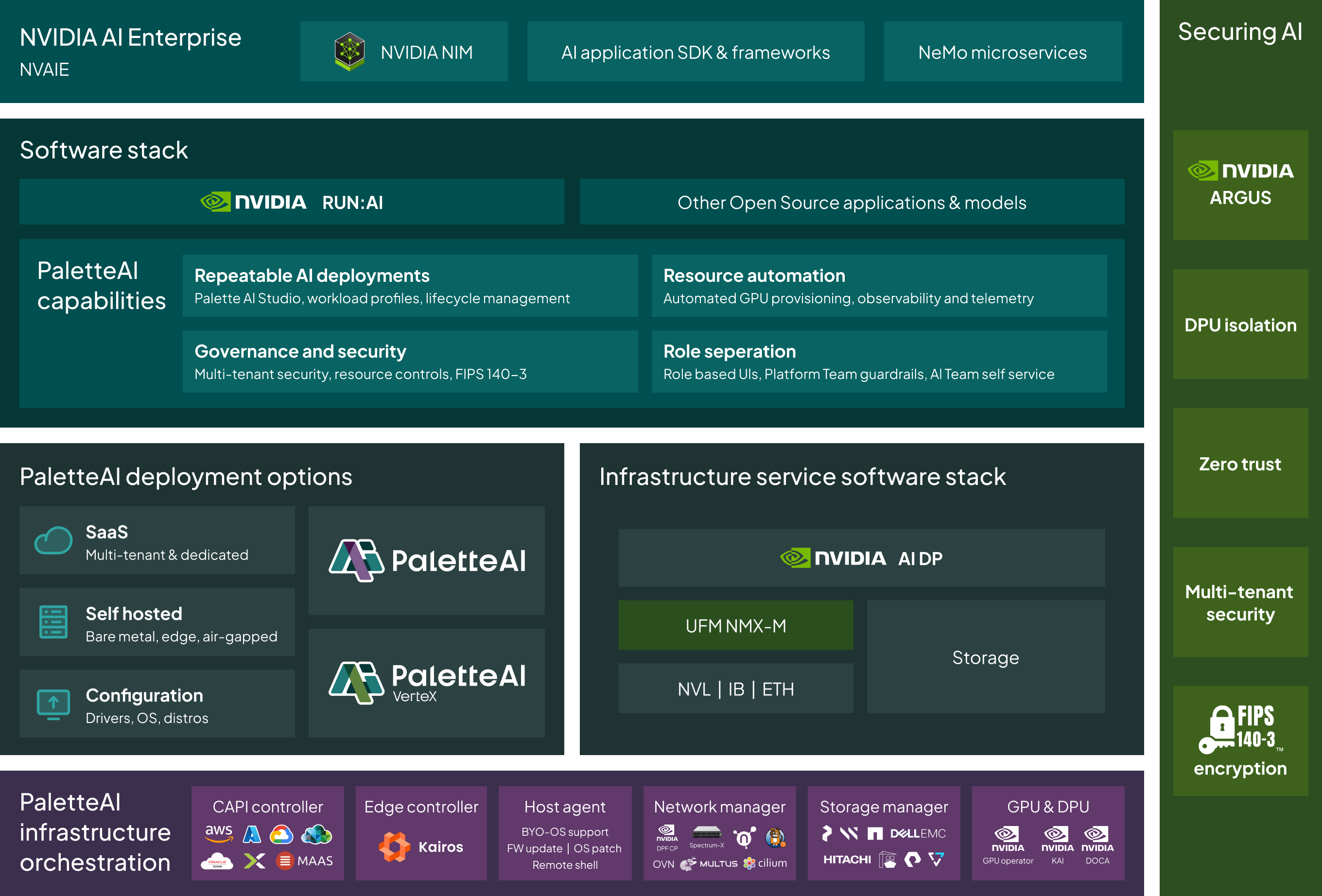This screenshot has width=1322, height=896.
Task: Click the PaletteAI VerteX logo tile
Action: 427,683
